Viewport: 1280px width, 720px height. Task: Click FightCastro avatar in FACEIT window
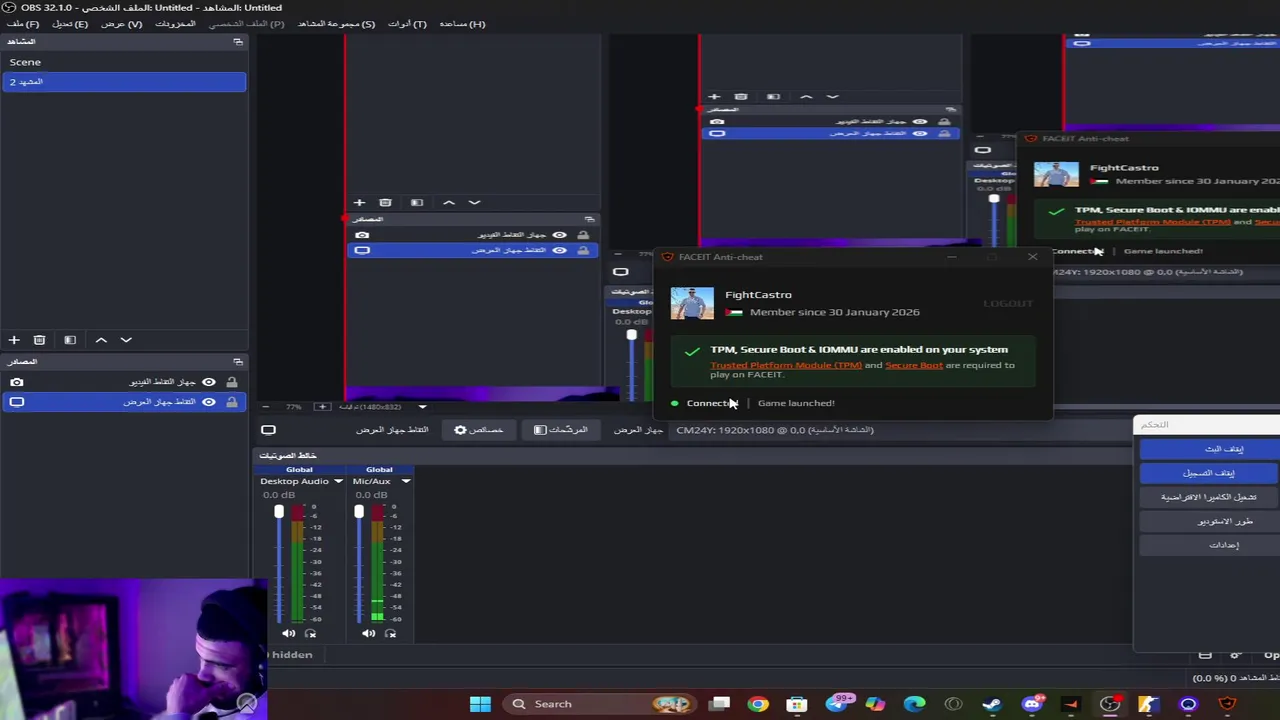point(692,303)
